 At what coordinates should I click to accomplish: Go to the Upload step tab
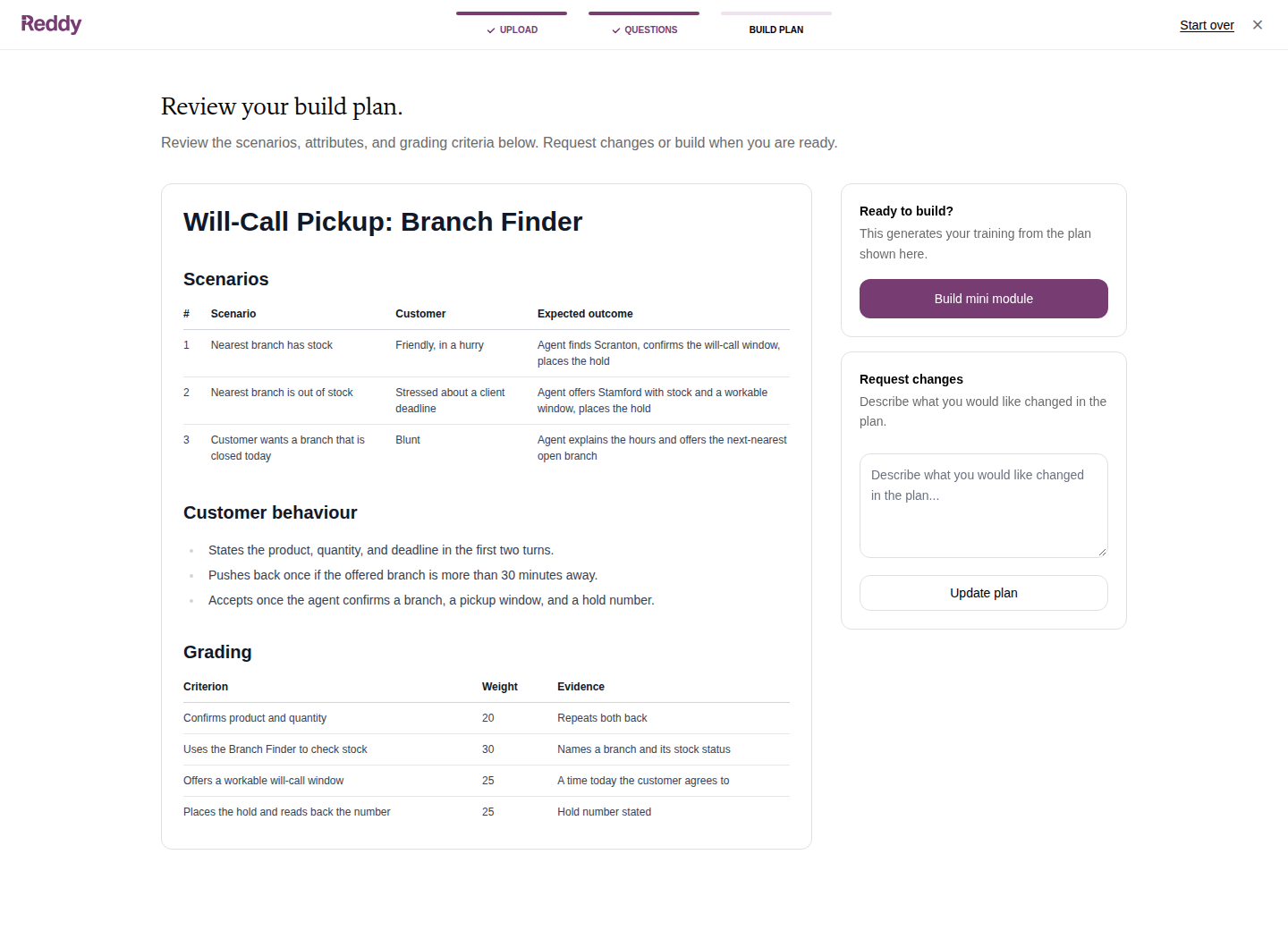tap(512, 25)
